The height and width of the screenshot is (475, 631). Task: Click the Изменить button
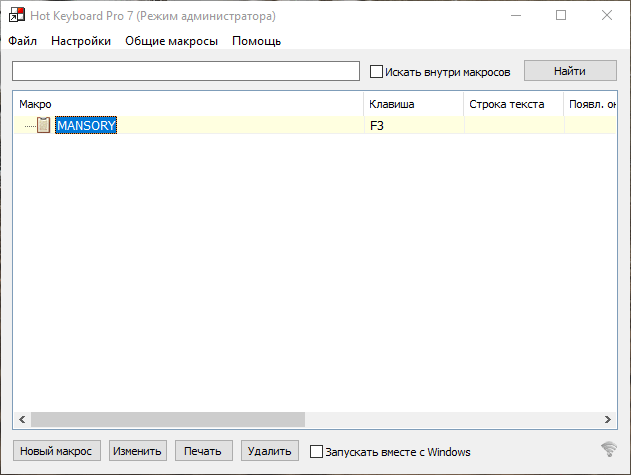pyautogui.click(x=138, y=451)
